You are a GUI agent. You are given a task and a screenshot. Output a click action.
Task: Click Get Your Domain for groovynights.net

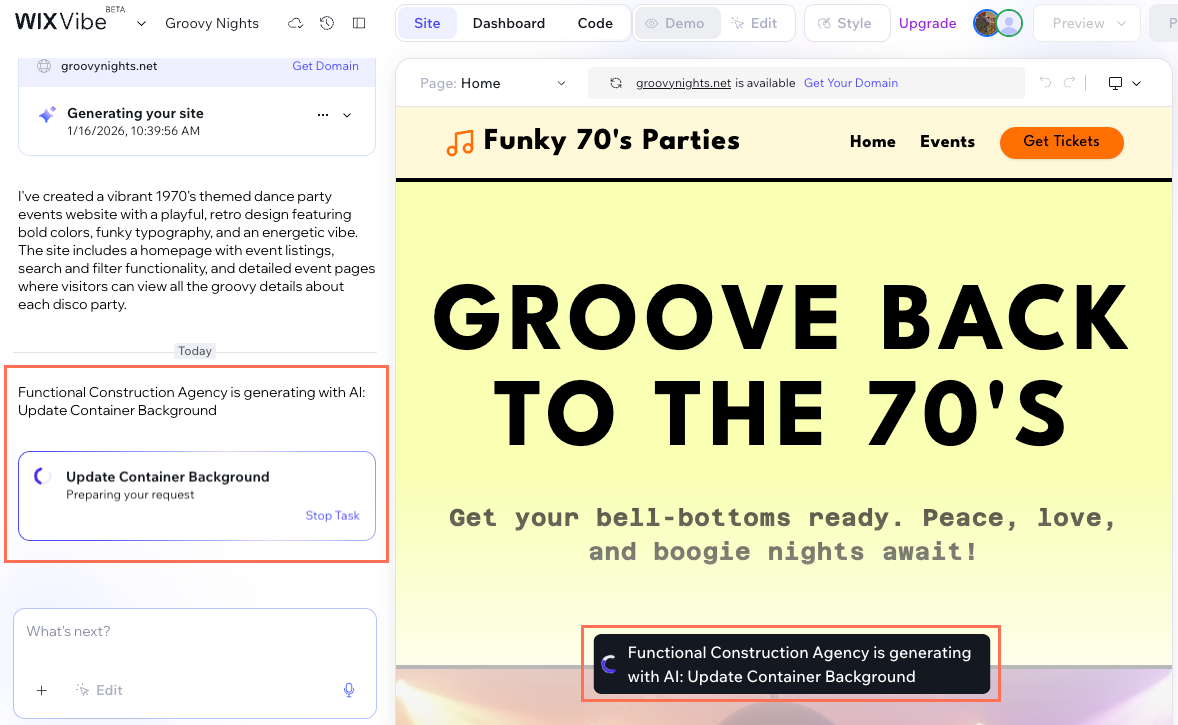[851, 83]
